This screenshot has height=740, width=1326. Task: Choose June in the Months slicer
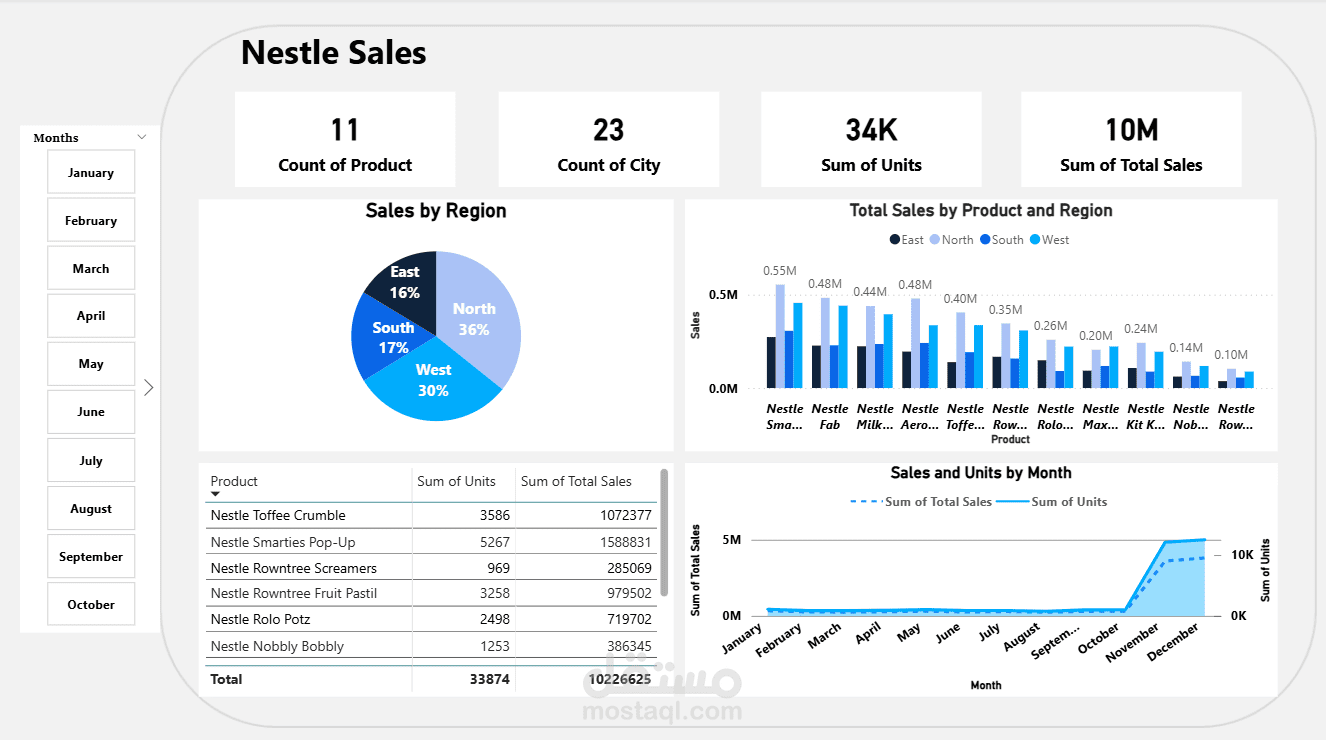(91, 411)
